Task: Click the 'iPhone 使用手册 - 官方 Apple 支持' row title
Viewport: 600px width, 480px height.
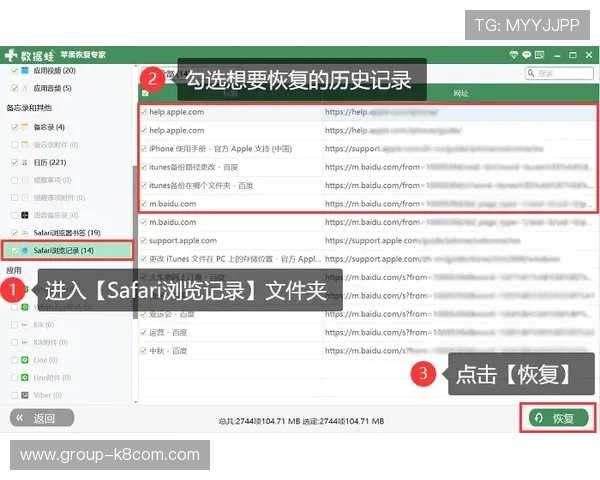Action: 220,149
